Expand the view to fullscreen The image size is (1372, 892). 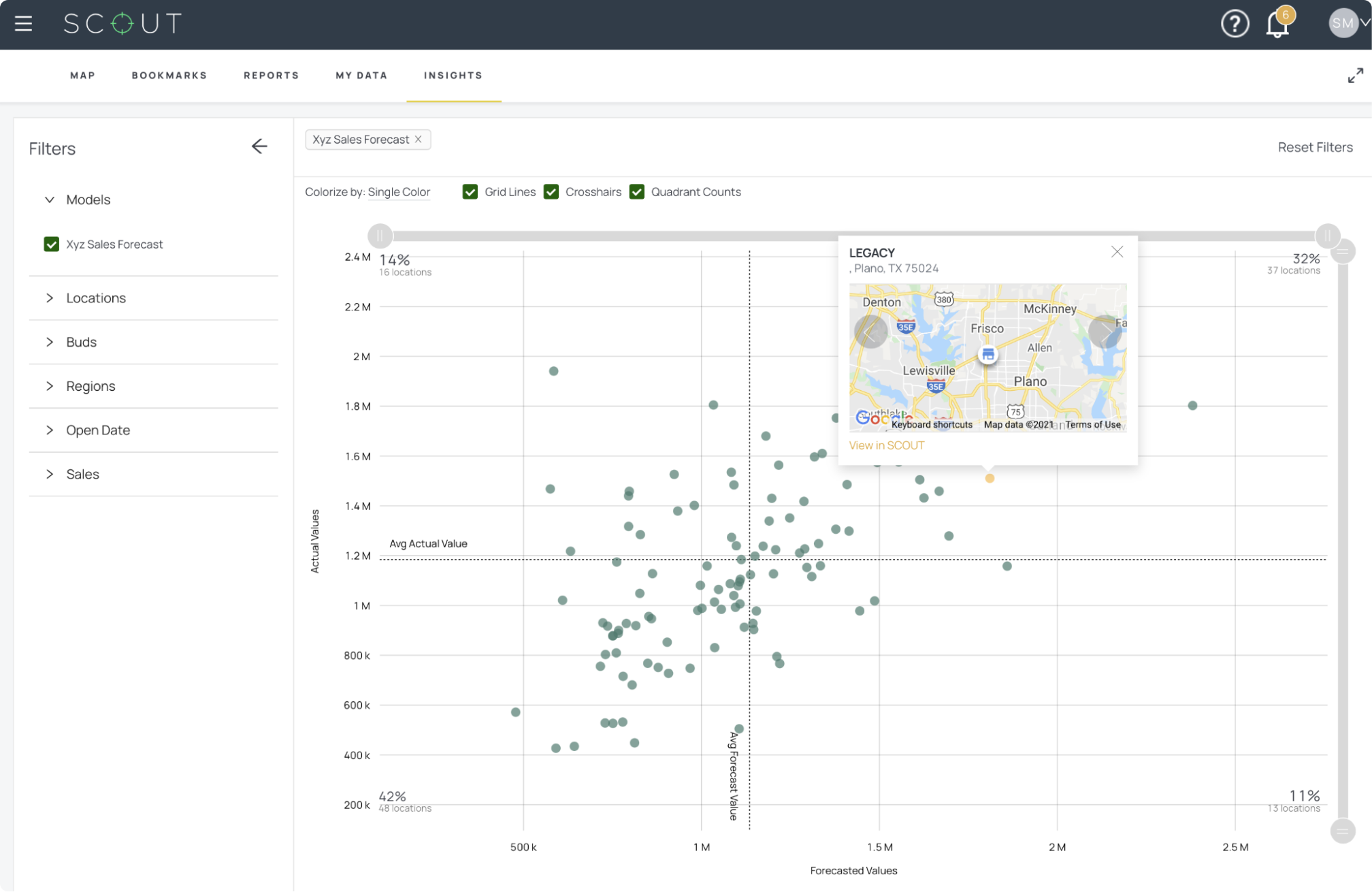coord(1355,75)
